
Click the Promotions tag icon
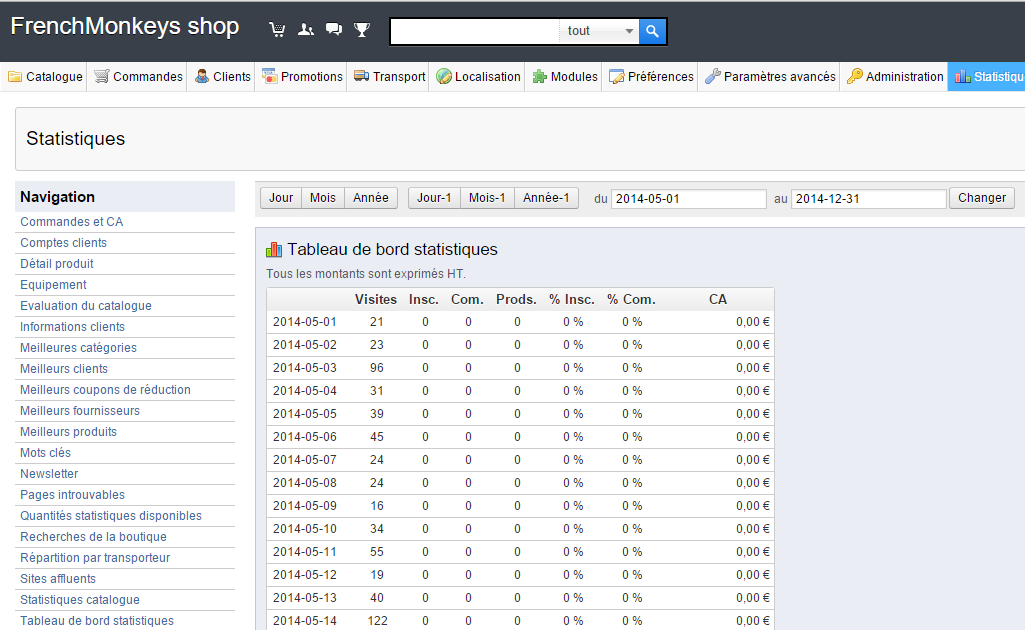click(x=269, y=76)
